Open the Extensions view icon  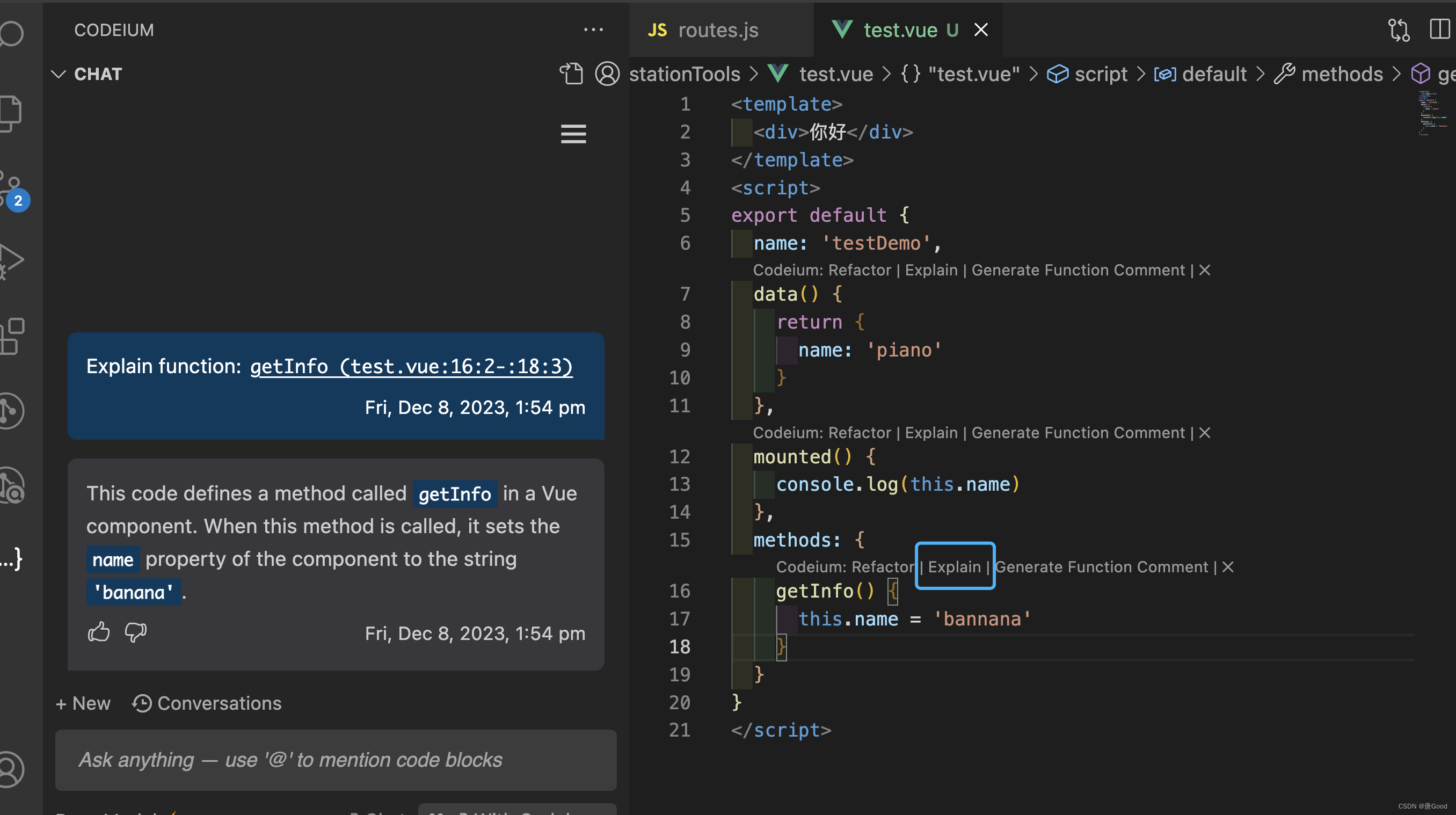click(11, 336)
